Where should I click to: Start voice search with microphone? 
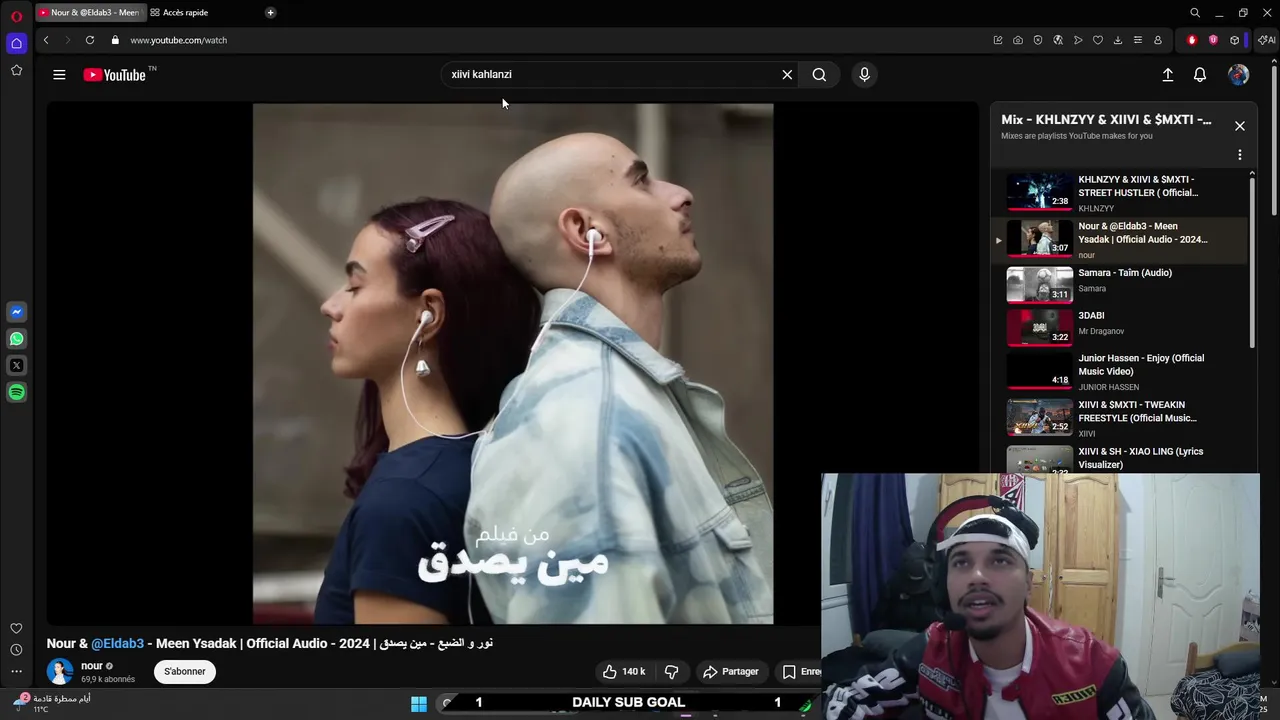[x=865, y=75]
